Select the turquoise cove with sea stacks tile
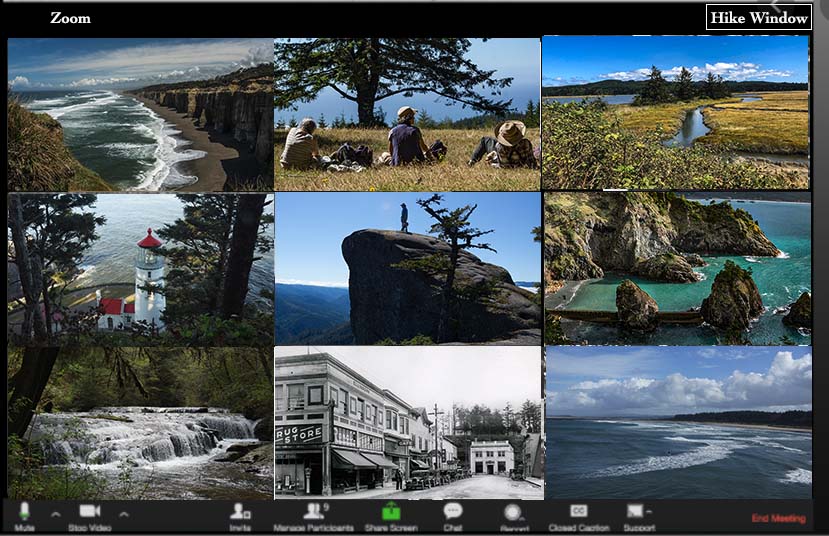Screen dimensions: 829x536 (x=677, y=268)
